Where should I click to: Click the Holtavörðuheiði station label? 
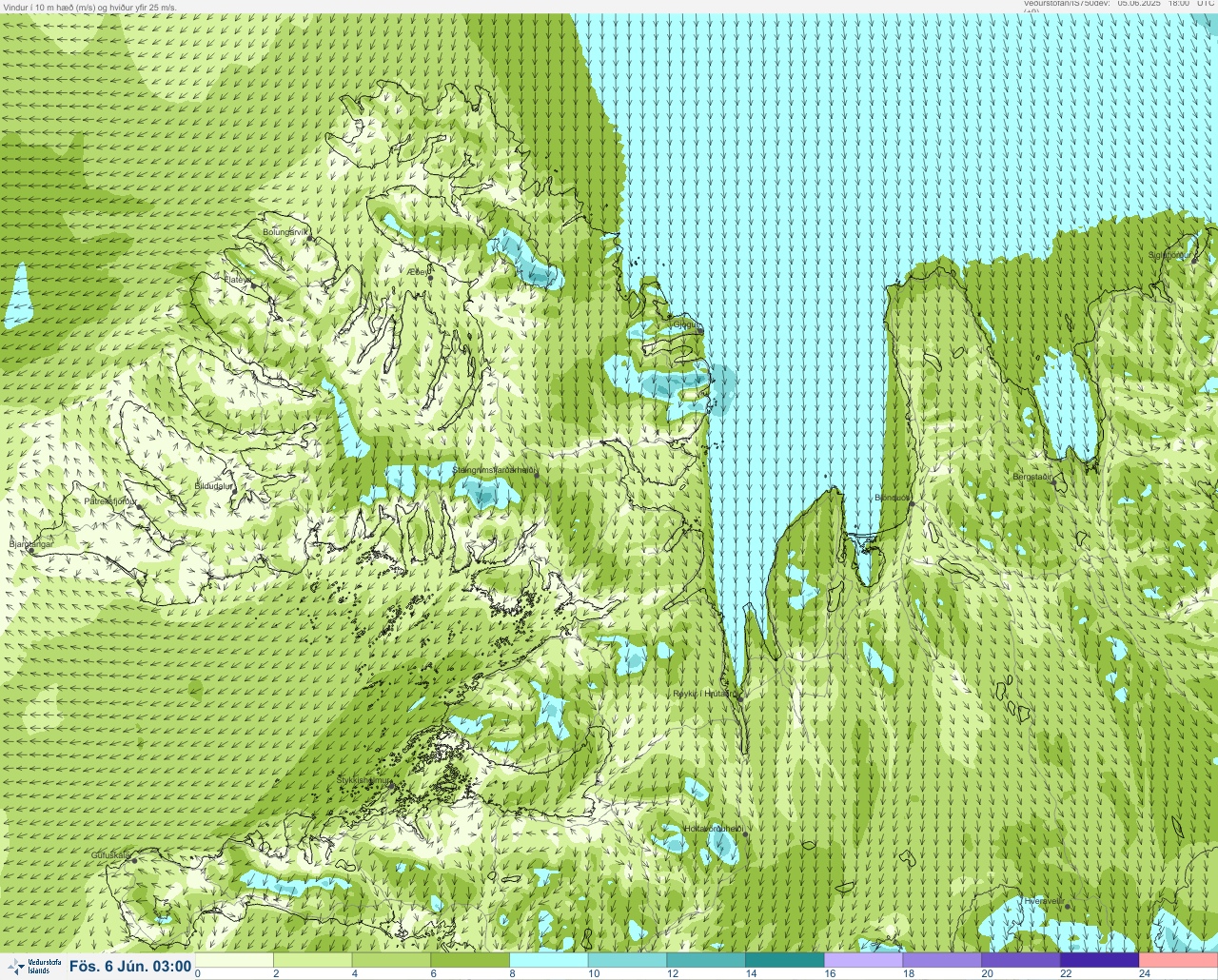coord(713,829)
